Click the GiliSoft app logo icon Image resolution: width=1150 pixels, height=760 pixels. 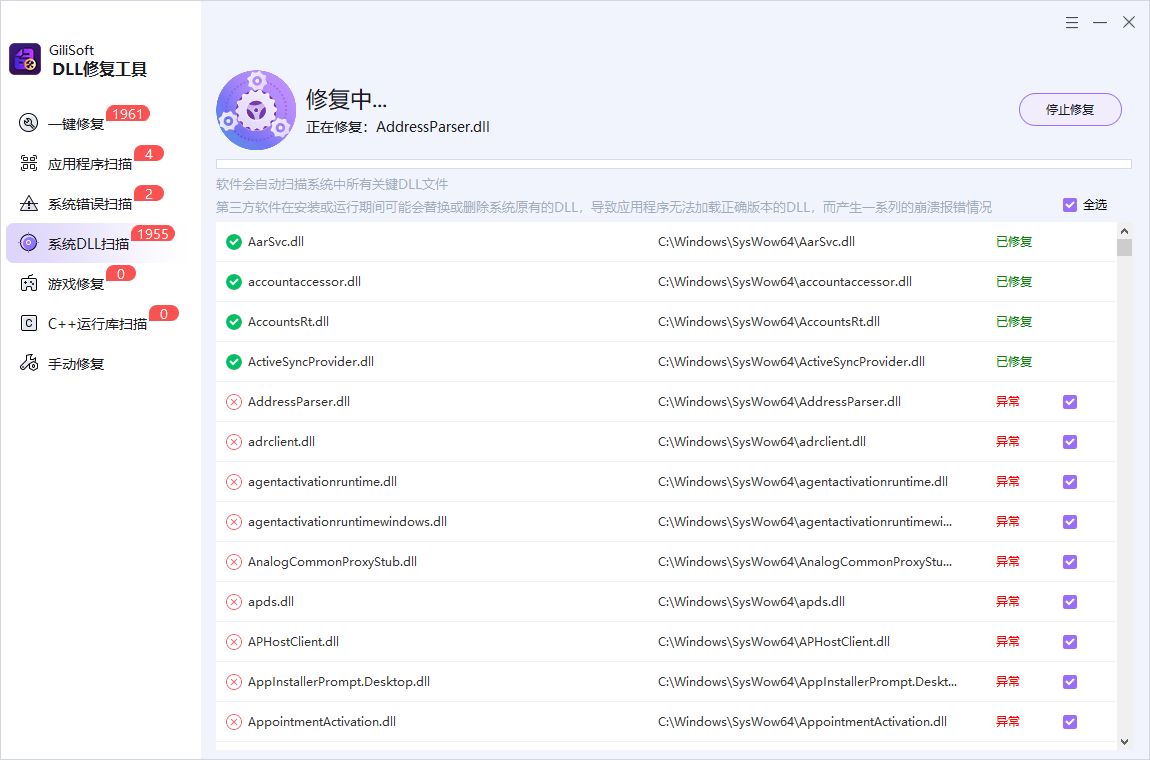click(25, 59)
